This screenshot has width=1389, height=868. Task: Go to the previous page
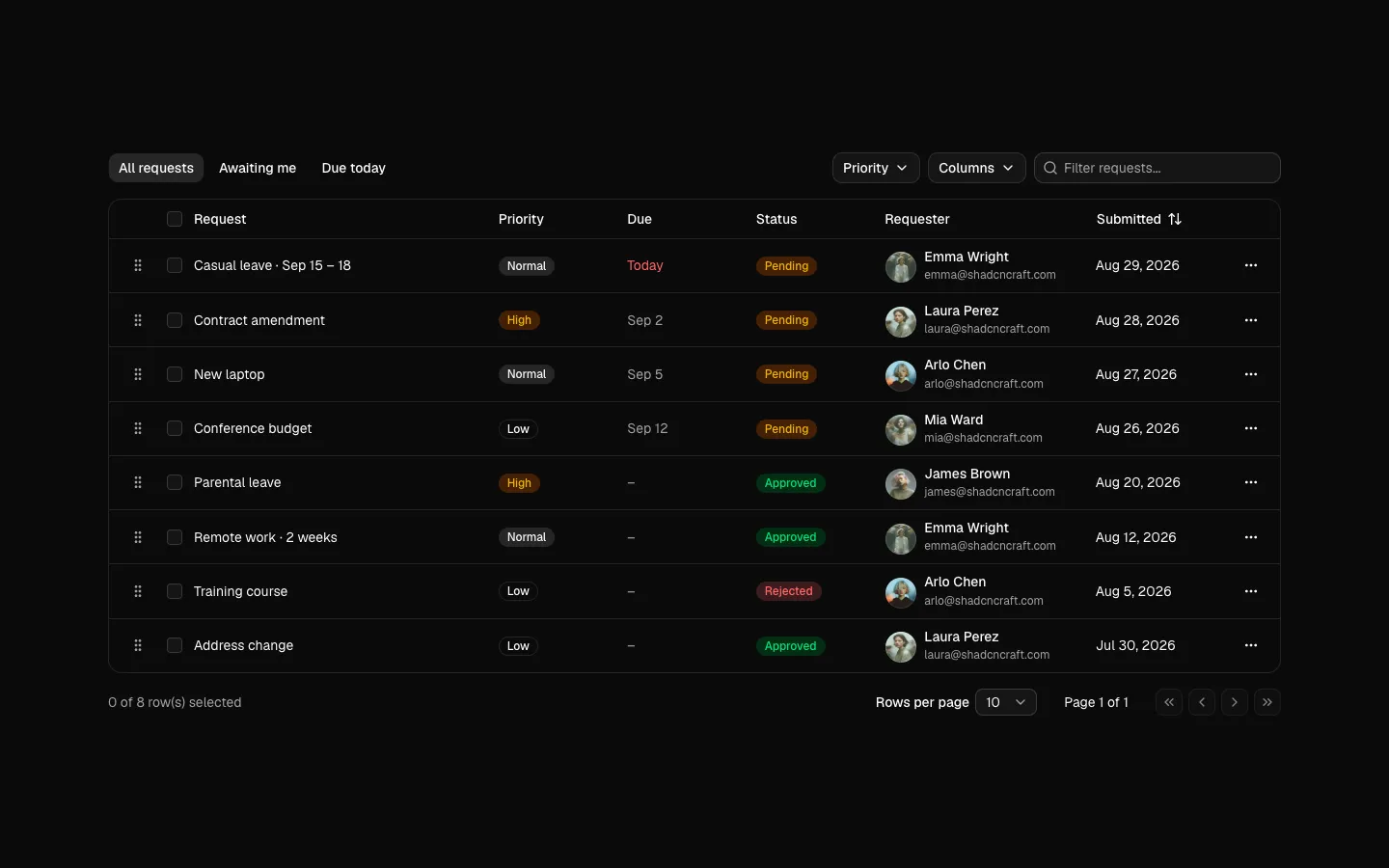(1202, 702)
